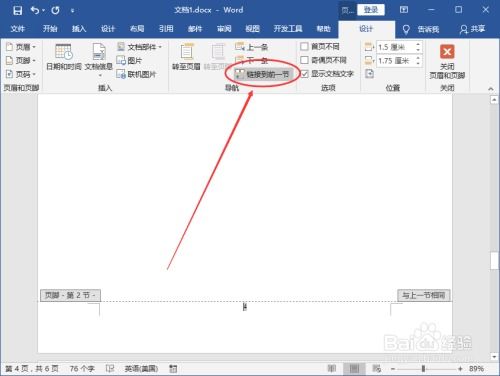Switch to the 审阅 tab
Viewport: 500px width, 376px height.
coord(224,29)
